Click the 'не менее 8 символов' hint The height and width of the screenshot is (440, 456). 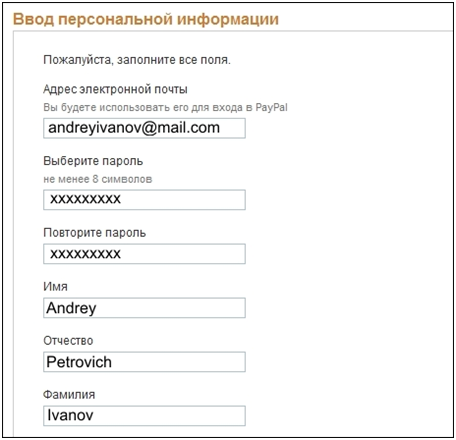click(98, 179)
